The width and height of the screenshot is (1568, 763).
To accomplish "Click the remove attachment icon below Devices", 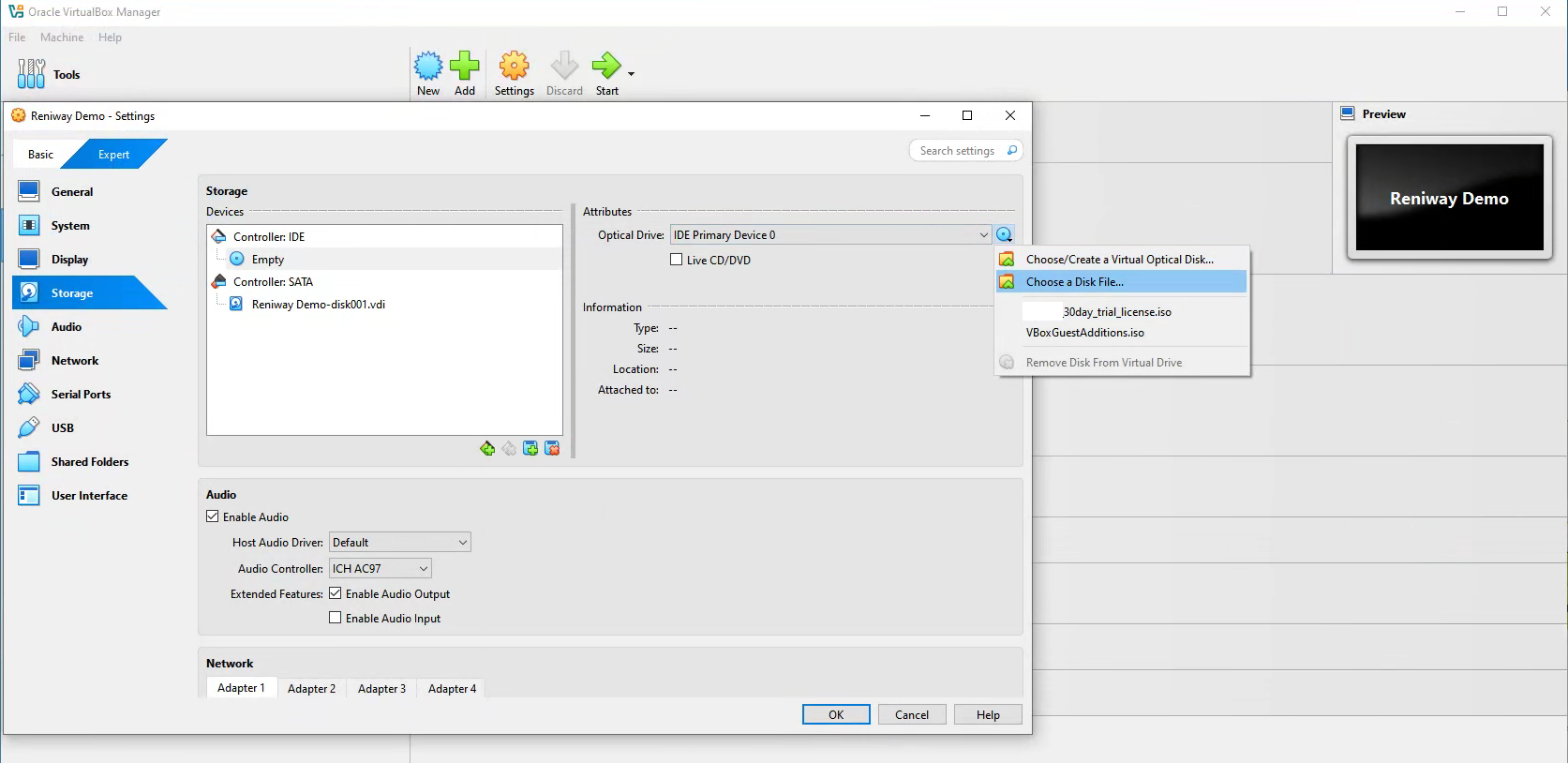I will pos(552,448).
